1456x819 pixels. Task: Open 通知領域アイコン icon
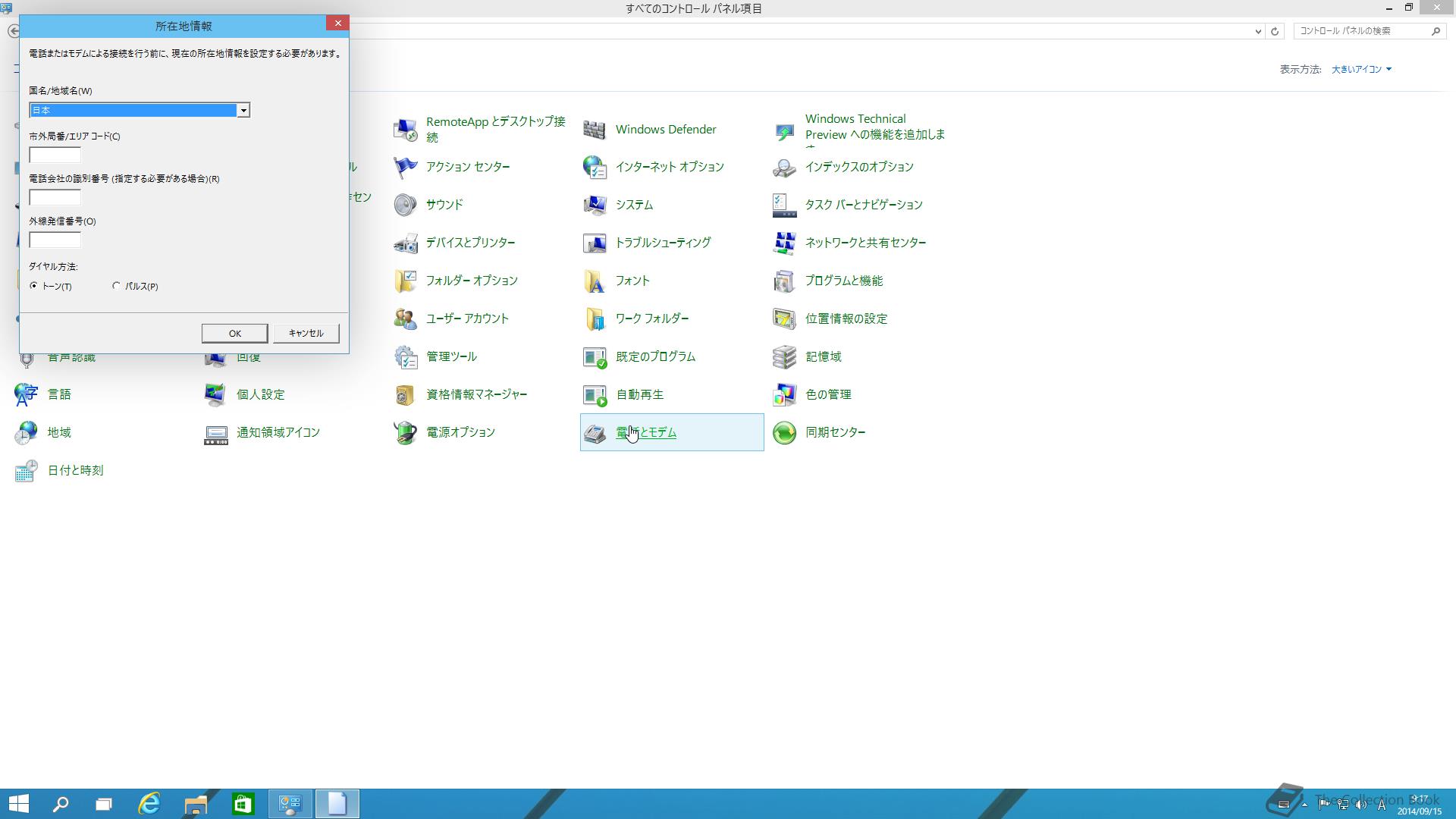[215, 433]
